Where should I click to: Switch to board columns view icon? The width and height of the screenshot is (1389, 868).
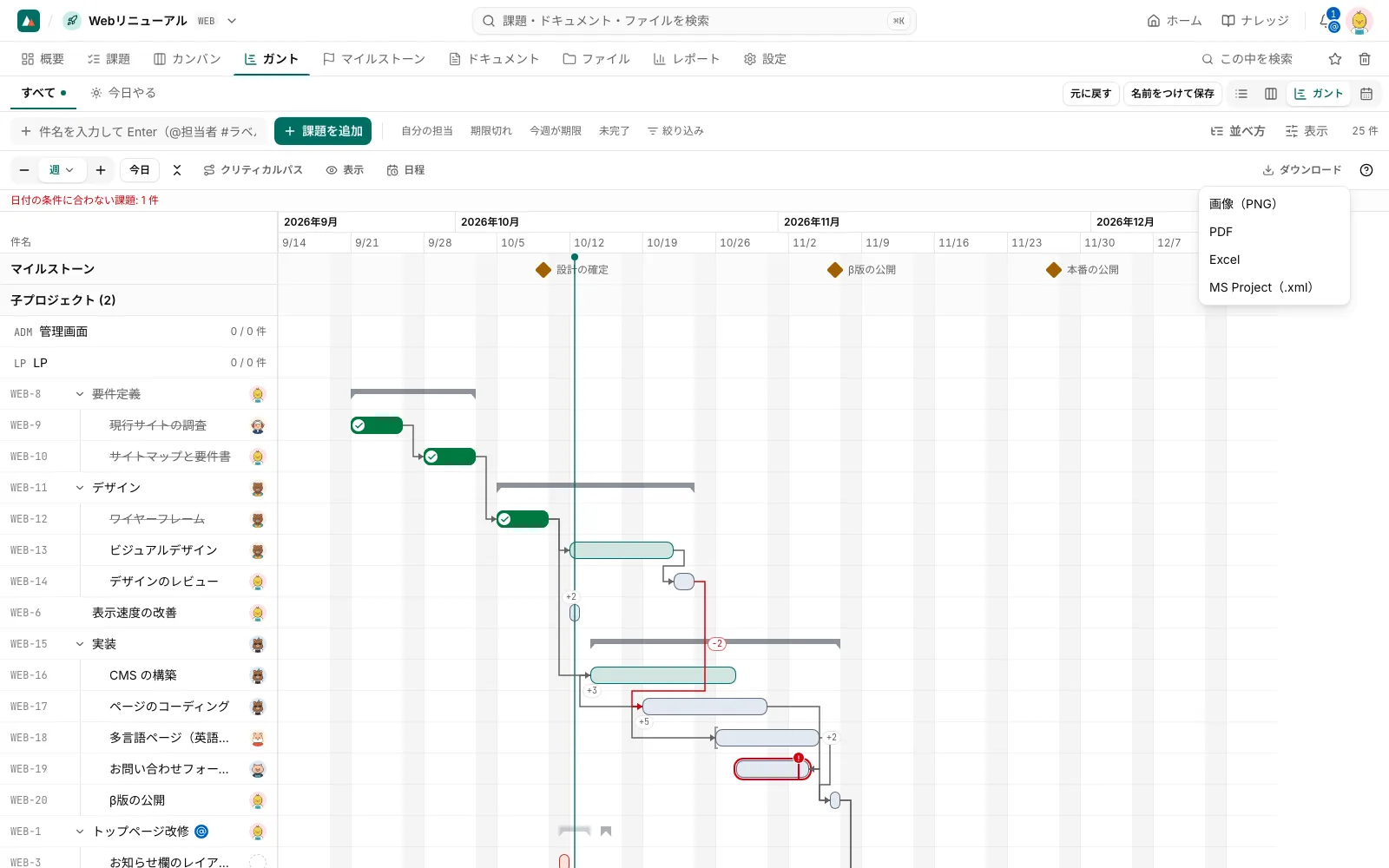pyautogui.click(x=1271, y=94)
